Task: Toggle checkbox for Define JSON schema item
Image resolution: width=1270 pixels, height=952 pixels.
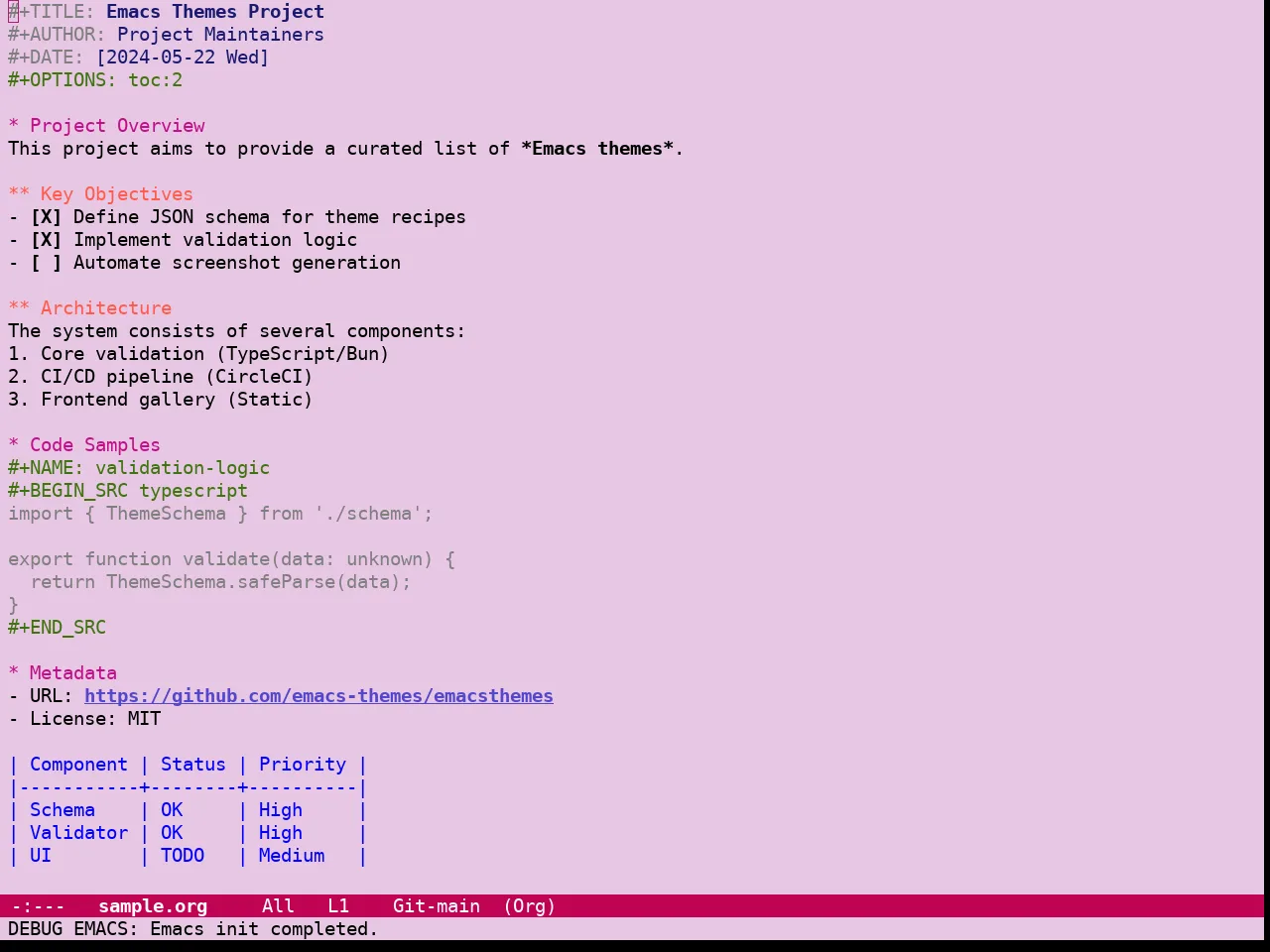Action: pos(46,217)
